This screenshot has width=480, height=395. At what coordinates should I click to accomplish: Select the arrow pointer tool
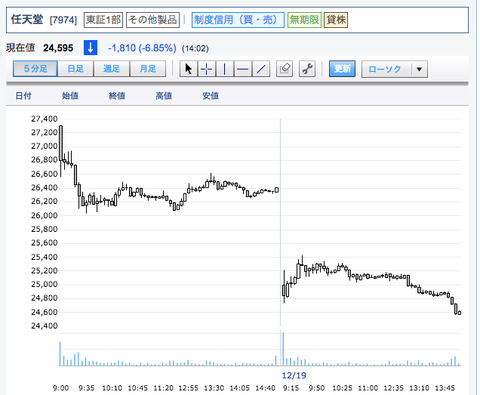(x=189, y=69)
